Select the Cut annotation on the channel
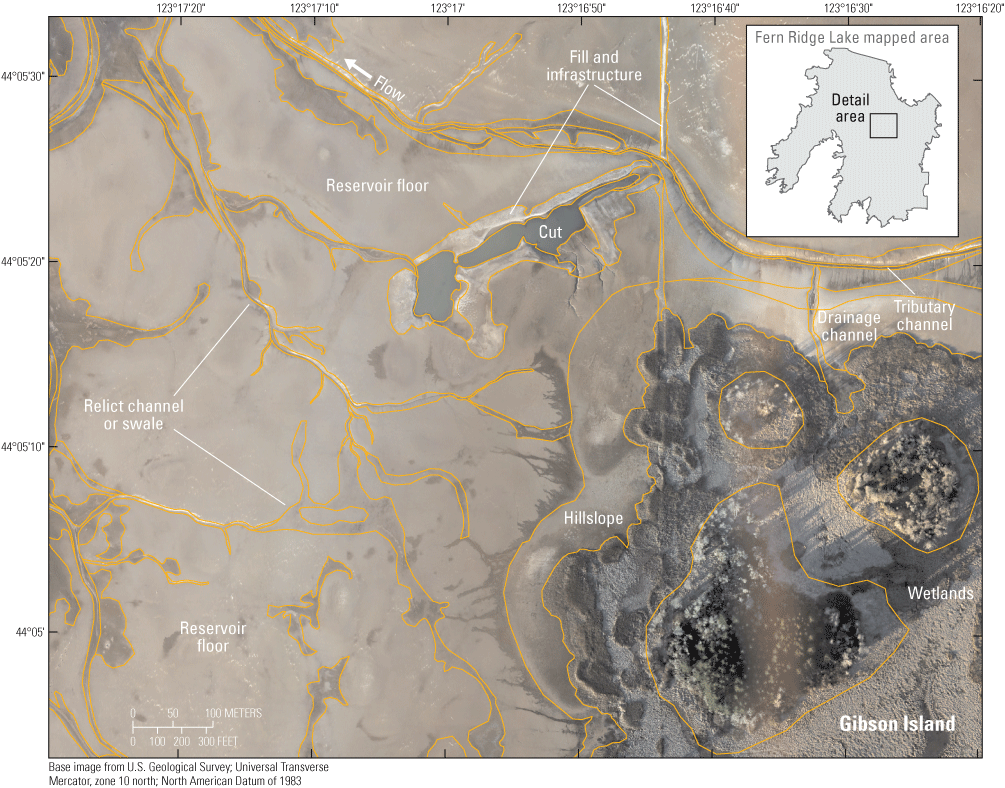This screenshot has width=1005, height=788. click(550, 231)
